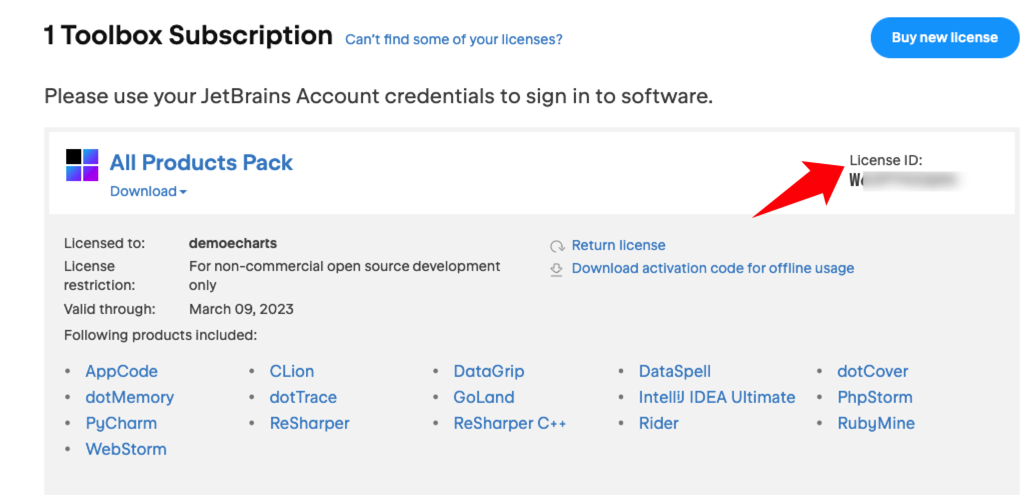
Task: Open the ReSharper C++ product link
Action: (x=509, y=423)
